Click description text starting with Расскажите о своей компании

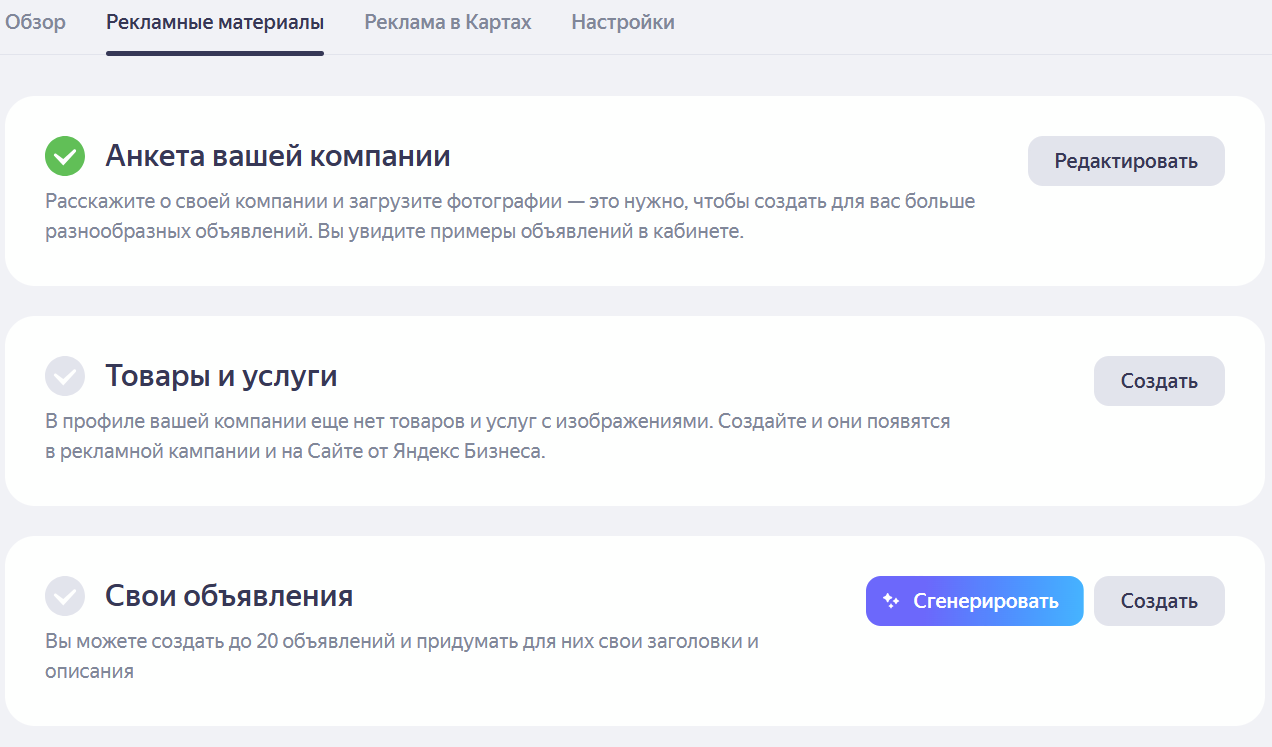coord(510,216)
